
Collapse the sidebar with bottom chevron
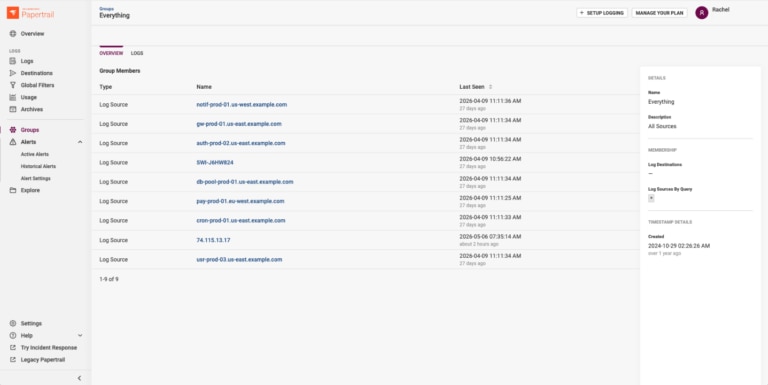tap(79, 378)
